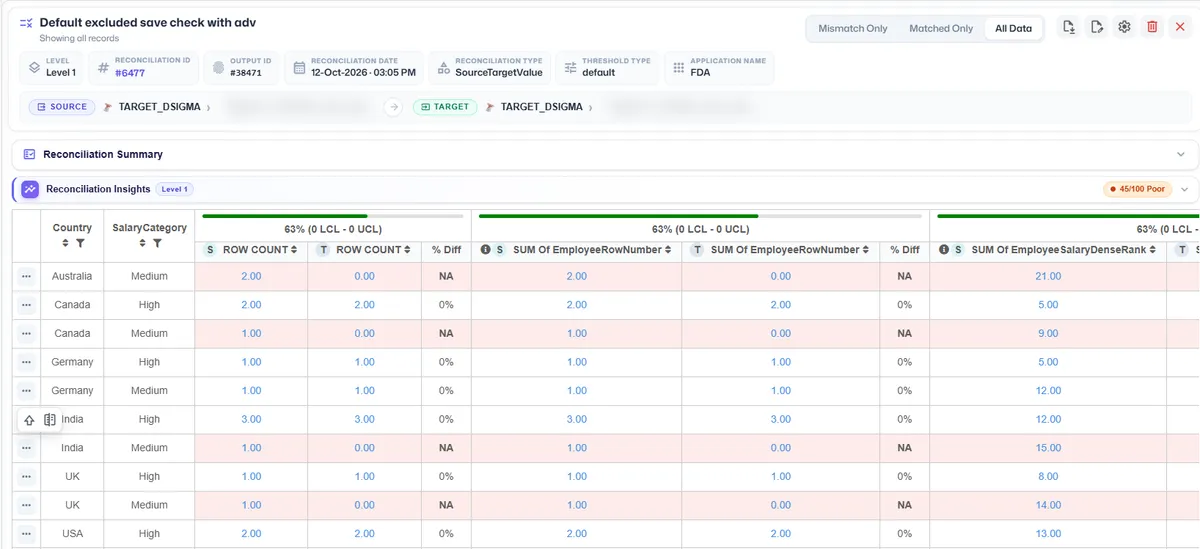
Task: Click the % Diff header after ROW COUNT
Action: (446, 250)
